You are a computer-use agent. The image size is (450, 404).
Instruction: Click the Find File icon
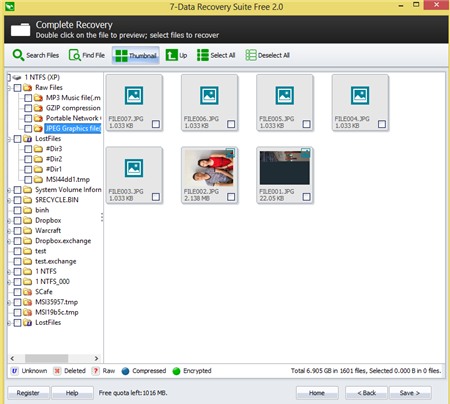click(x=75, y=55)
